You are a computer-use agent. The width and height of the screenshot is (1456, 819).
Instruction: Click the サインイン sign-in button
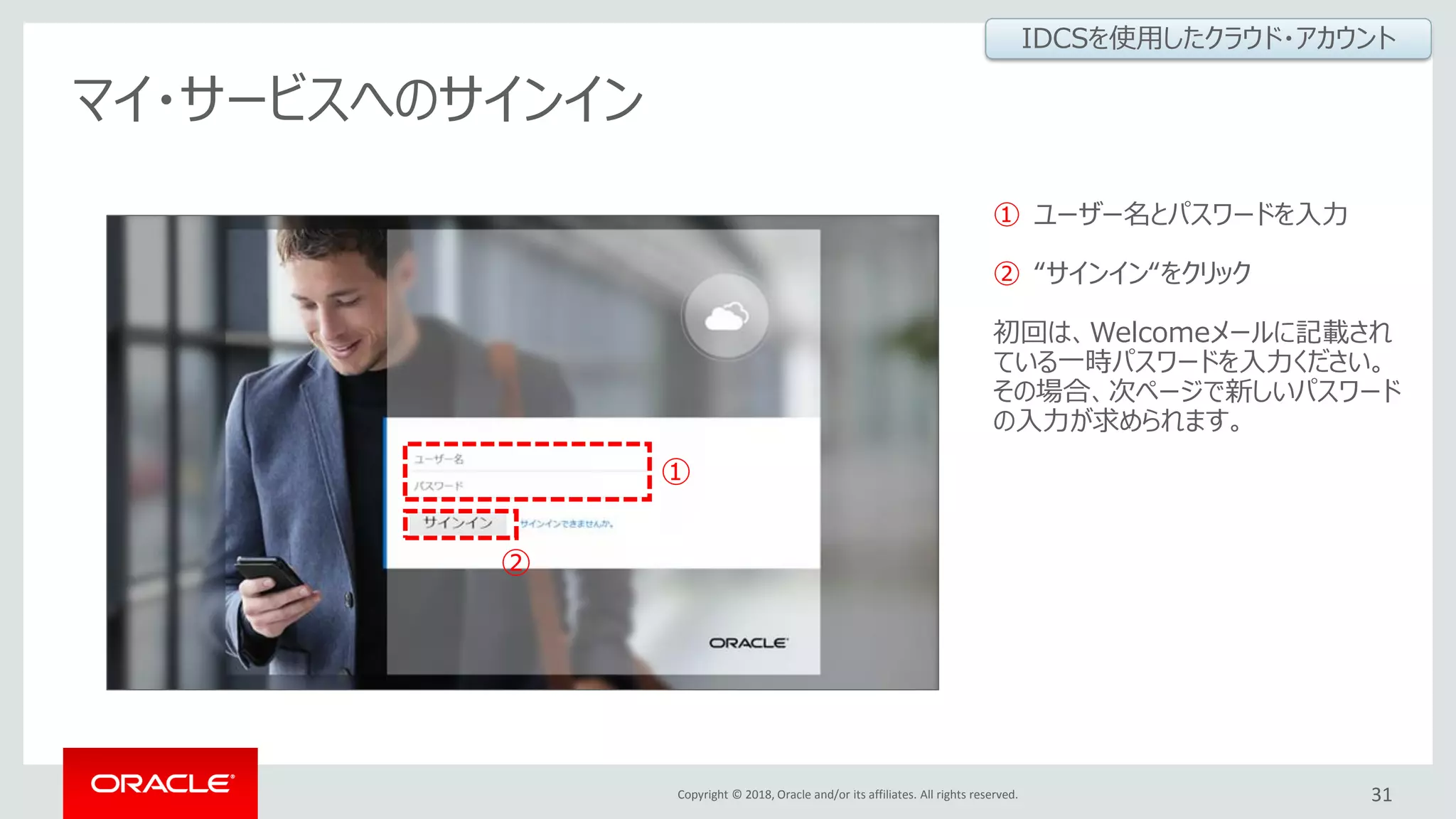[x=459, y=523]
